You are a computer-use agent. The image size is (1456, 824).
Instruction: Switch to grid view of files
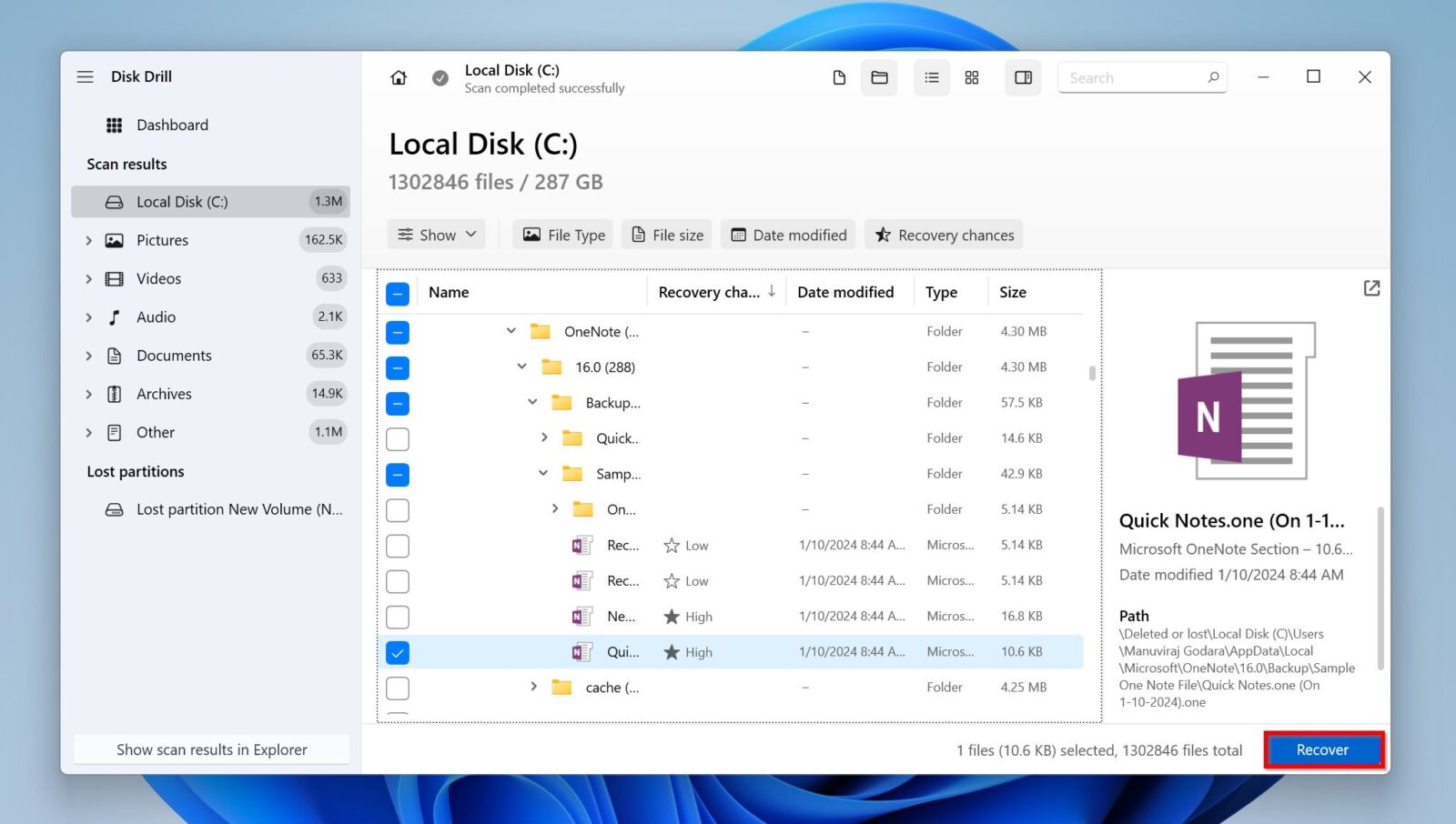coord(971,77)
